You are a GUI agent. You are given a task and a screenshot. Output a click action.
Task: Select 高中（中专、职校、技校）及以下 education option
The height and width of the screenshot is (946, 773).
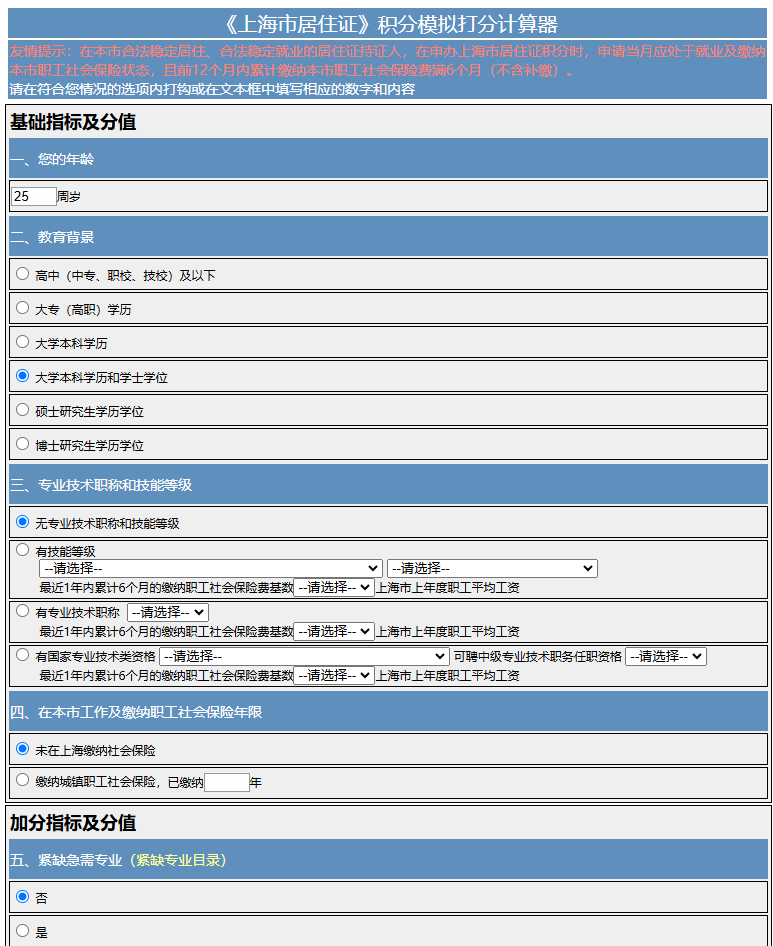(x=22, y=274)
